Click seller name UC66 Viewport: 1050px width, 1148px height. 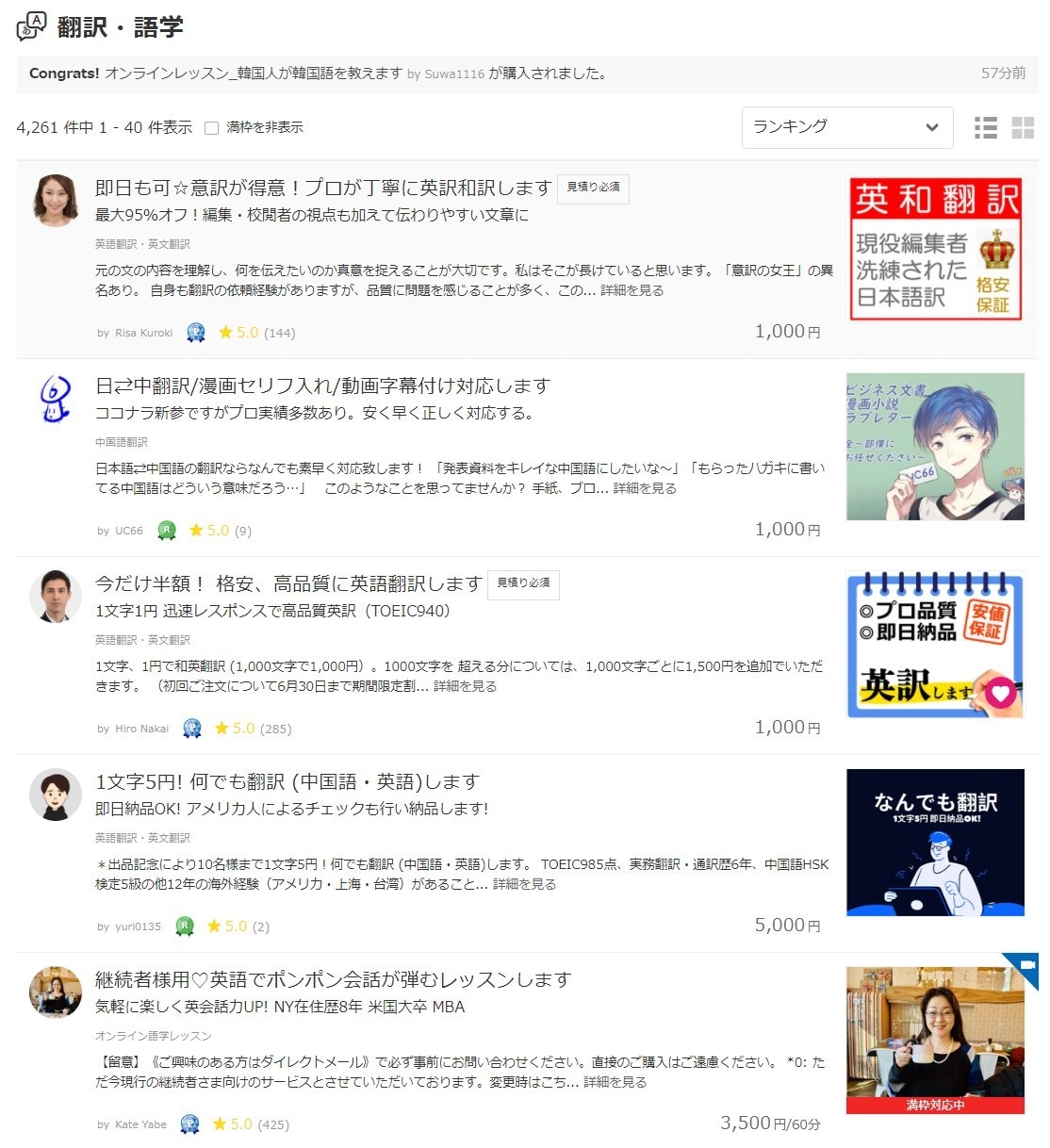(x=129, y=531)
